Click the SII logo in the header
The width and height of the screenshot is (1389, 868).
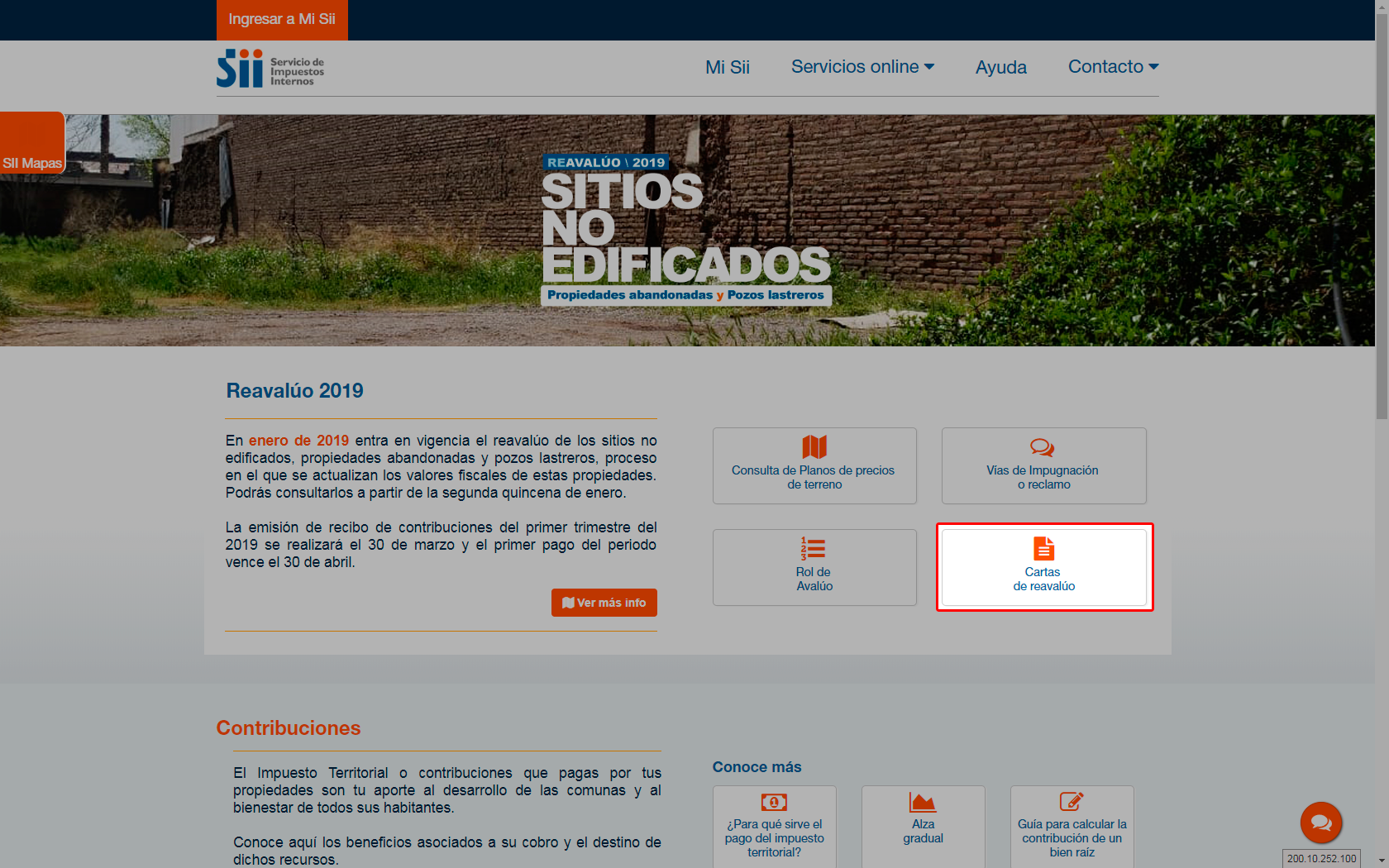click(x=270, y=69)
